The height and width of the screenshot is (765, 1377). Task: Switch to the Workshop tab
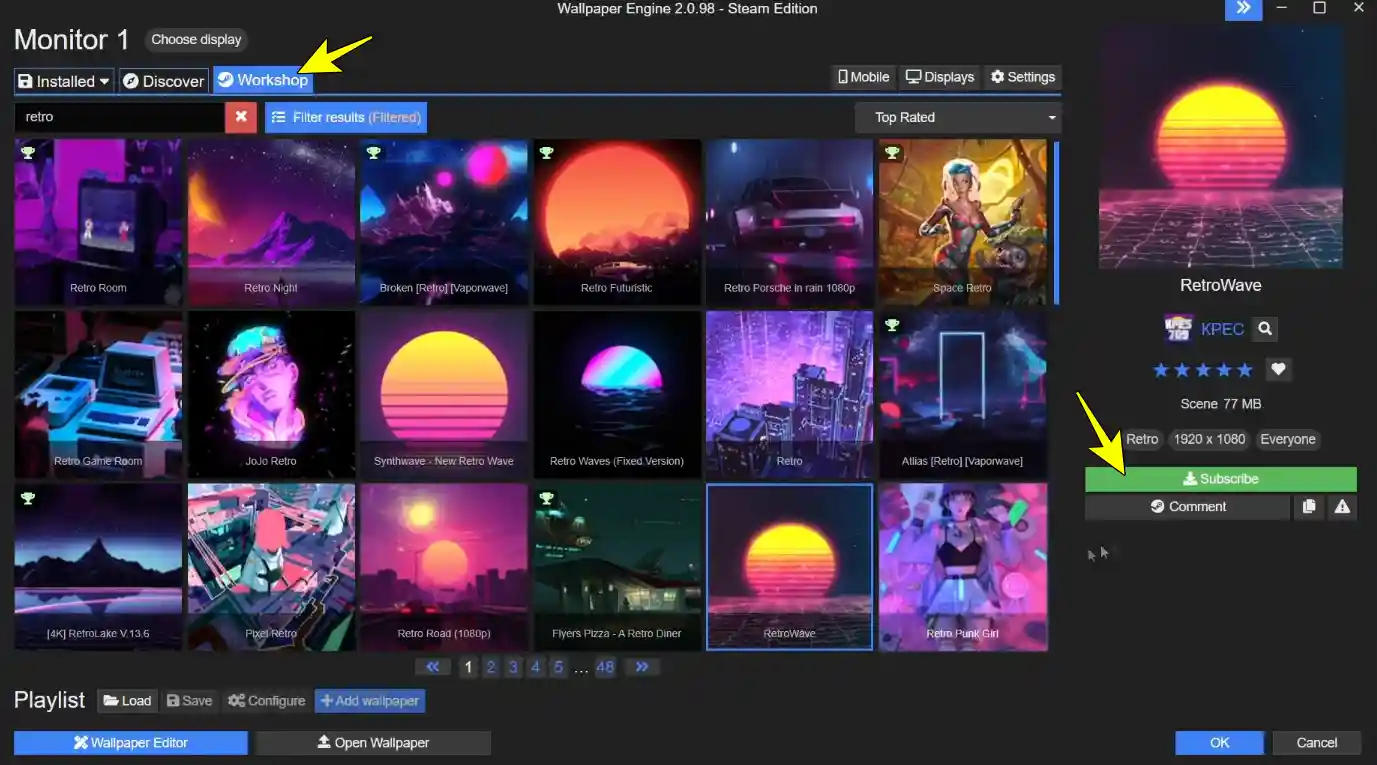click(x=263, y=81)
